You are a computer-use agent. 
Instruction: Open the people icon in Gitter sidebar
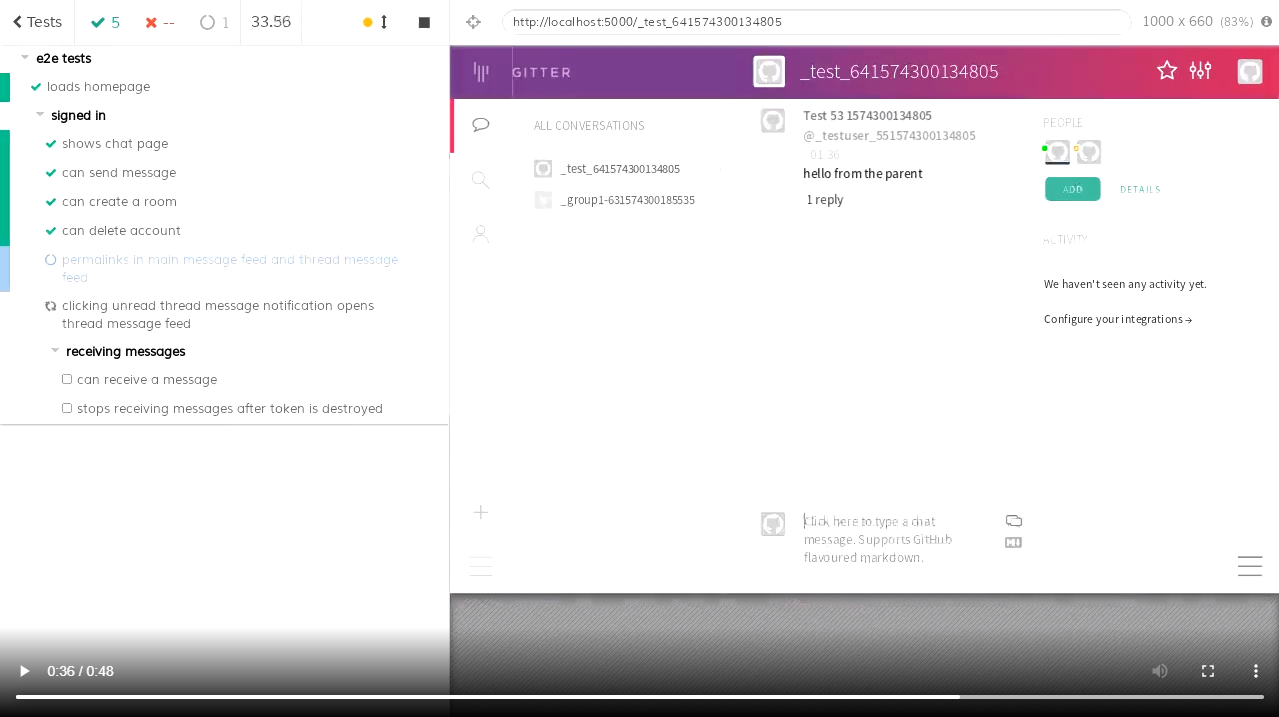coord(481,234)
